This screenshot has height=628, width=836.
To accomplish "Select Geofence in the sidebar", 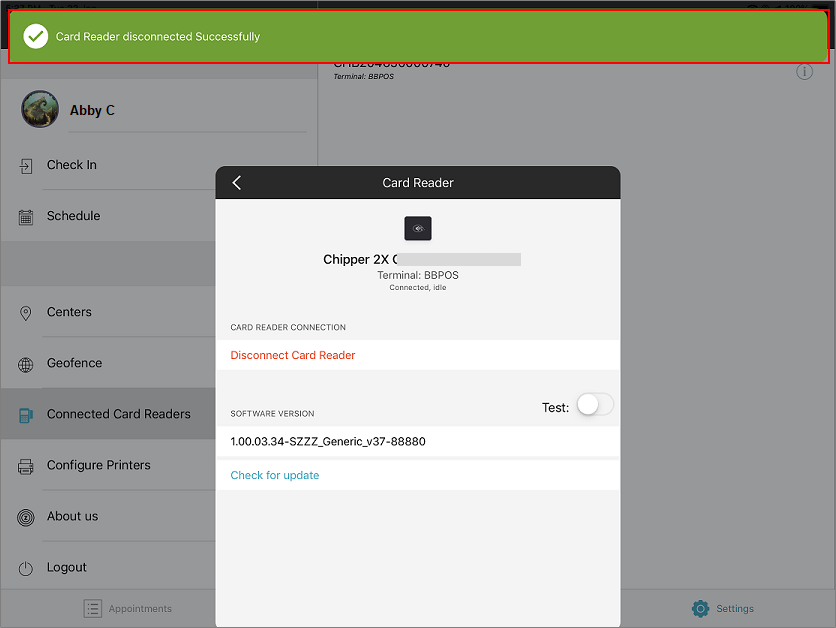I will (75, 363).
